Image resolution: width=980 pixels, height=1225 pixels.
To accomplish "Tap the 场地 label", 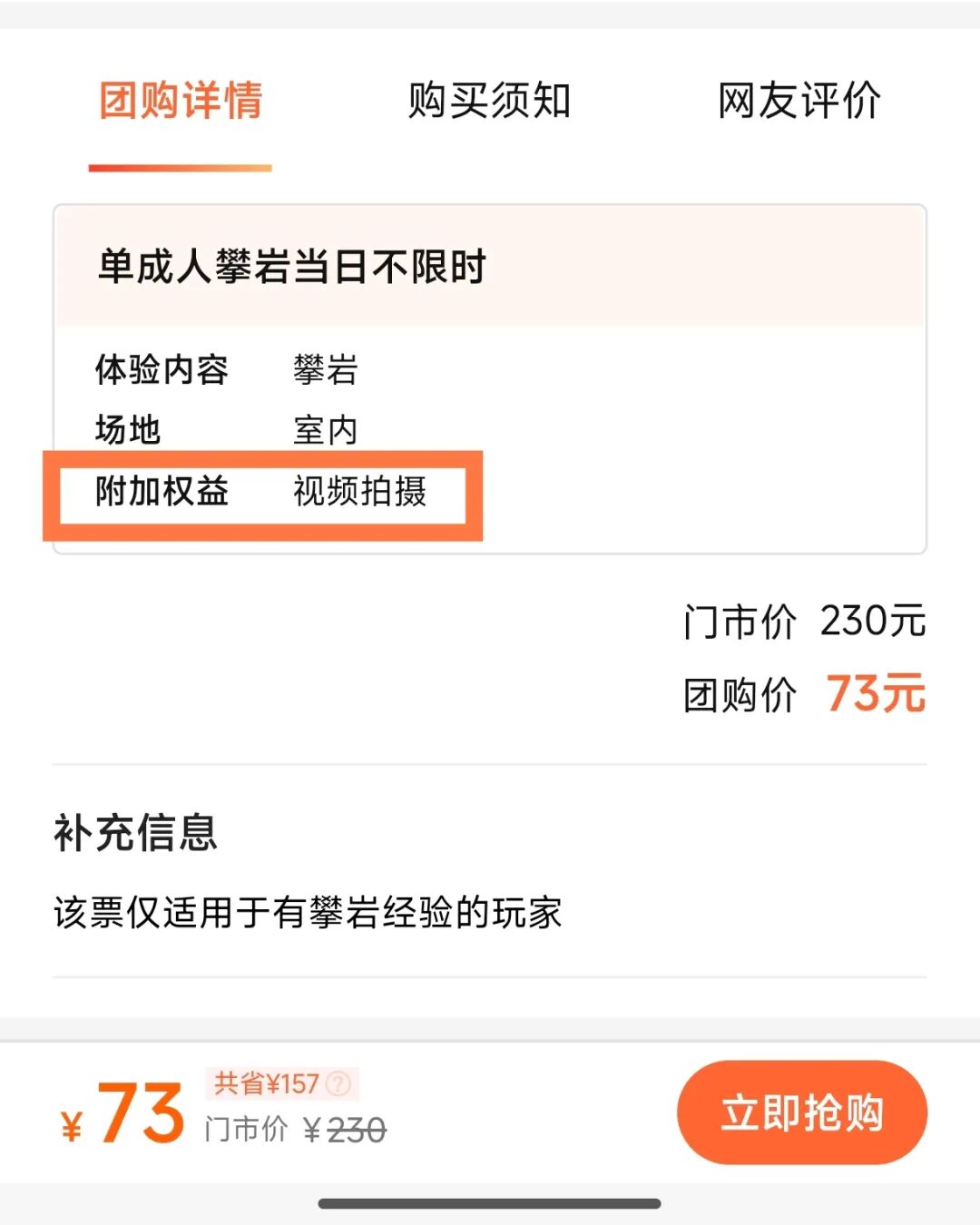I will point(128,429).
